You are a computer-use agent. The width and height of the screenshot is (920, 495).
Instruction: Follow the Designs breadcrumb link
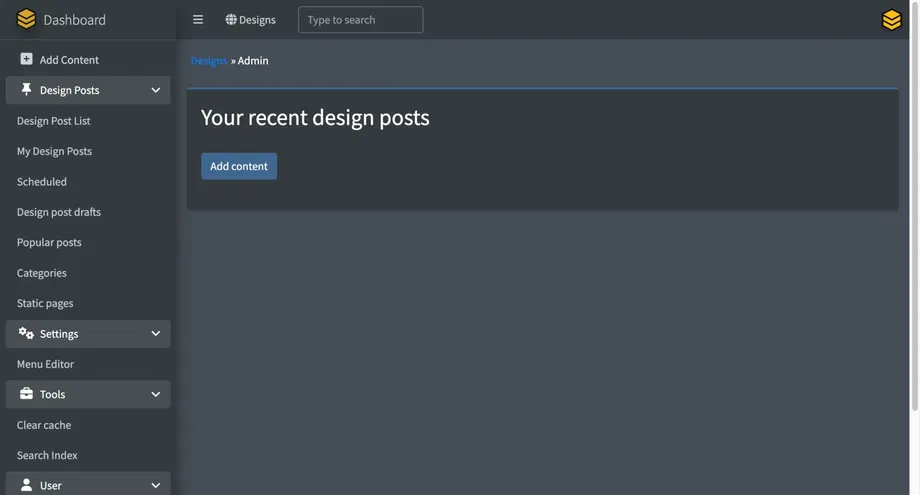209,61
